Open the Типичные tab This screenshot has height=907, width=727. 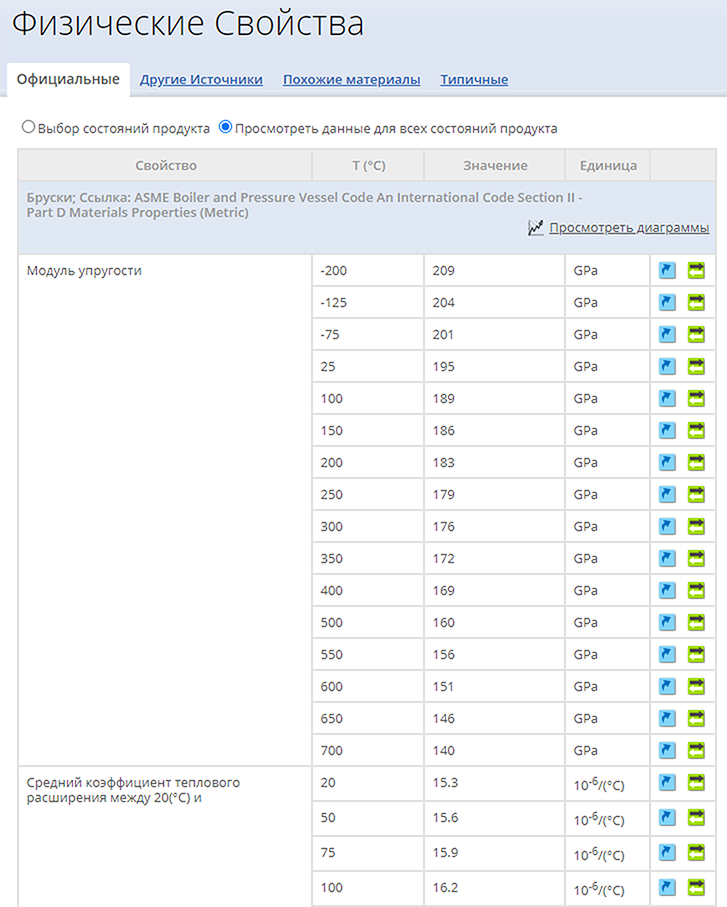click(474, 80)
